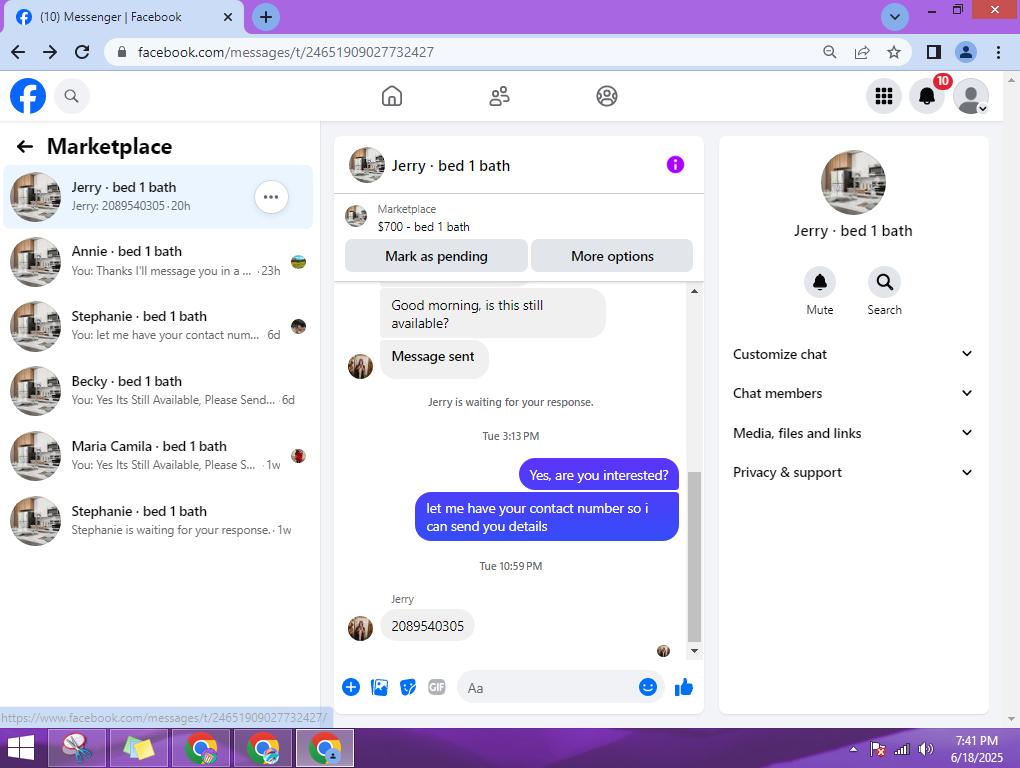Open the Groups icon in top navigation
The height and width of the screenshot is (768, 1020).
pyautogui.click(x=606, y=96)
